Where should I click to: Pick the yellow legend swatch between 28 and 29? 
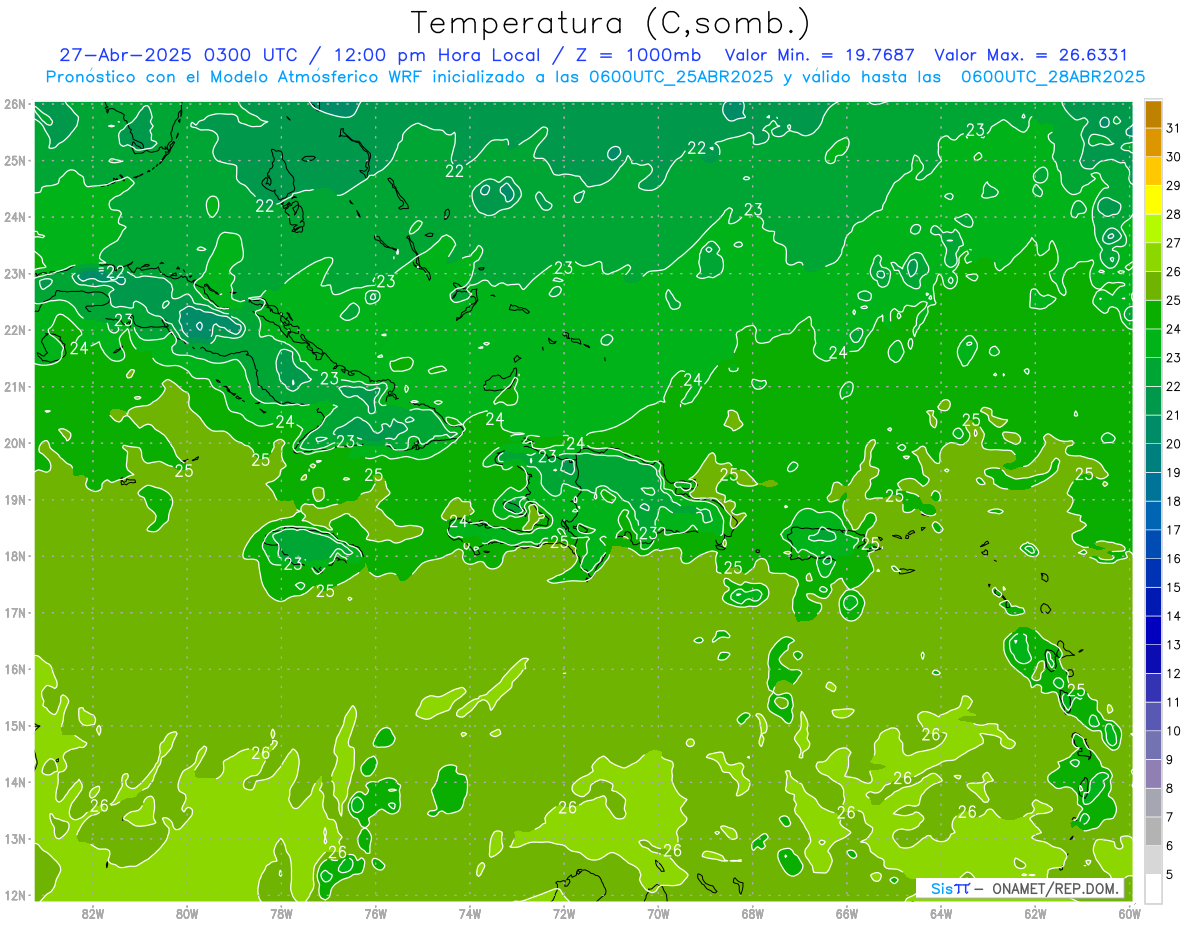point(1153,200)
